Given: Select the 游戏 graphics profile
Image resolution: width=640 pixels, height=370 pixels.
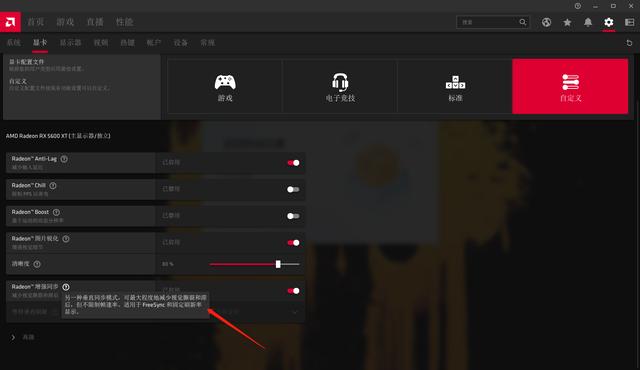Looking at the screenshot, I should [225, 86].
